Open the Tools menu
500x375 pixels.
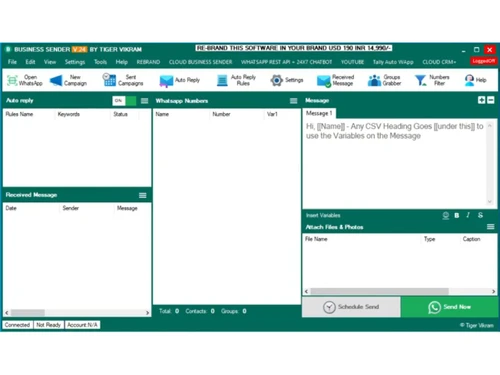click(100, 62)
